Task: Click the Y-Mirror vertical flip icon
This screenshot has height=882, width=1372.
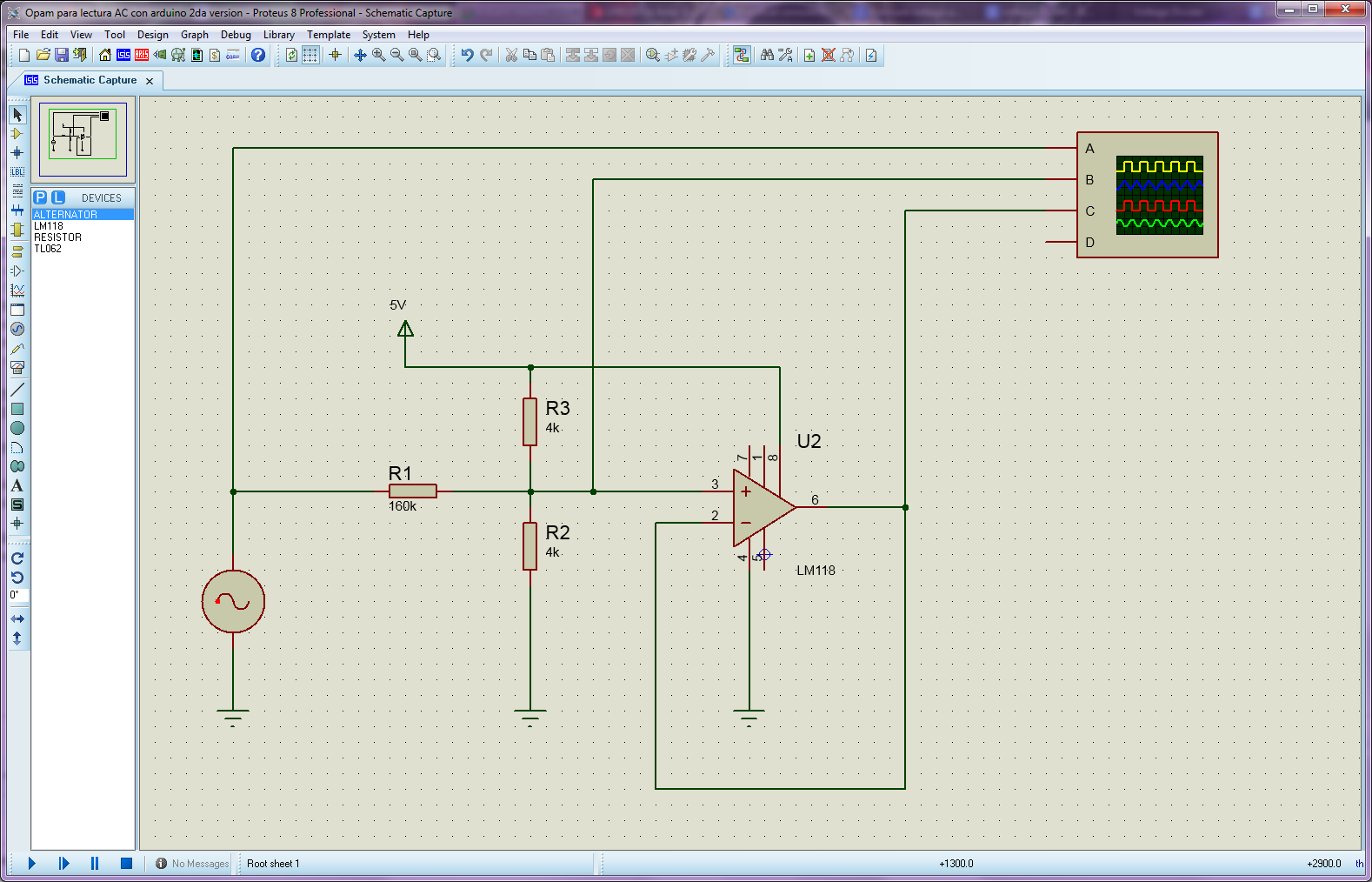Action: pyautogui.click(x=17, y=638)
